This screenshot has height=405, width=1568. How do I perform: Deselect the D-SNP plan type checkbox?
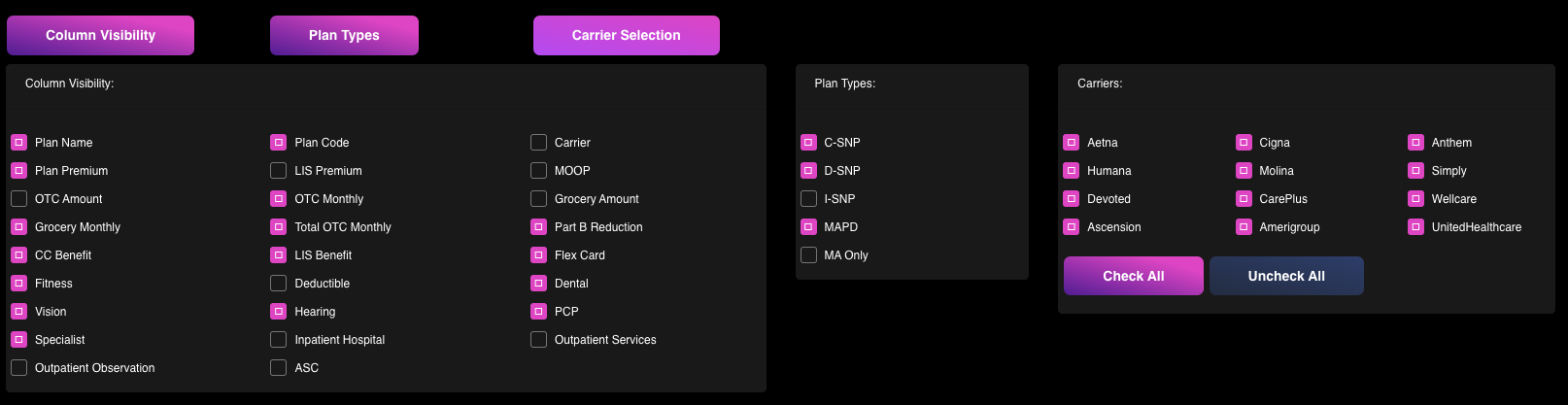(808, 171)
